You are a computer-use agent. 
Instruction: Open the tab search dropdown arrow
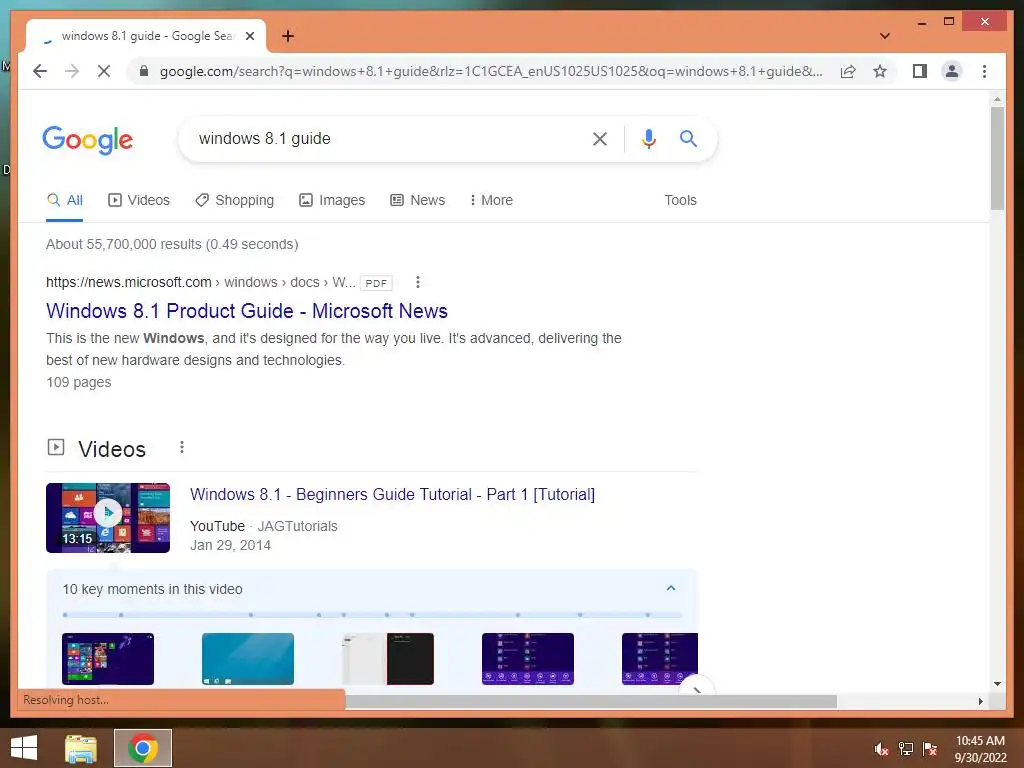tap(885, 36)
